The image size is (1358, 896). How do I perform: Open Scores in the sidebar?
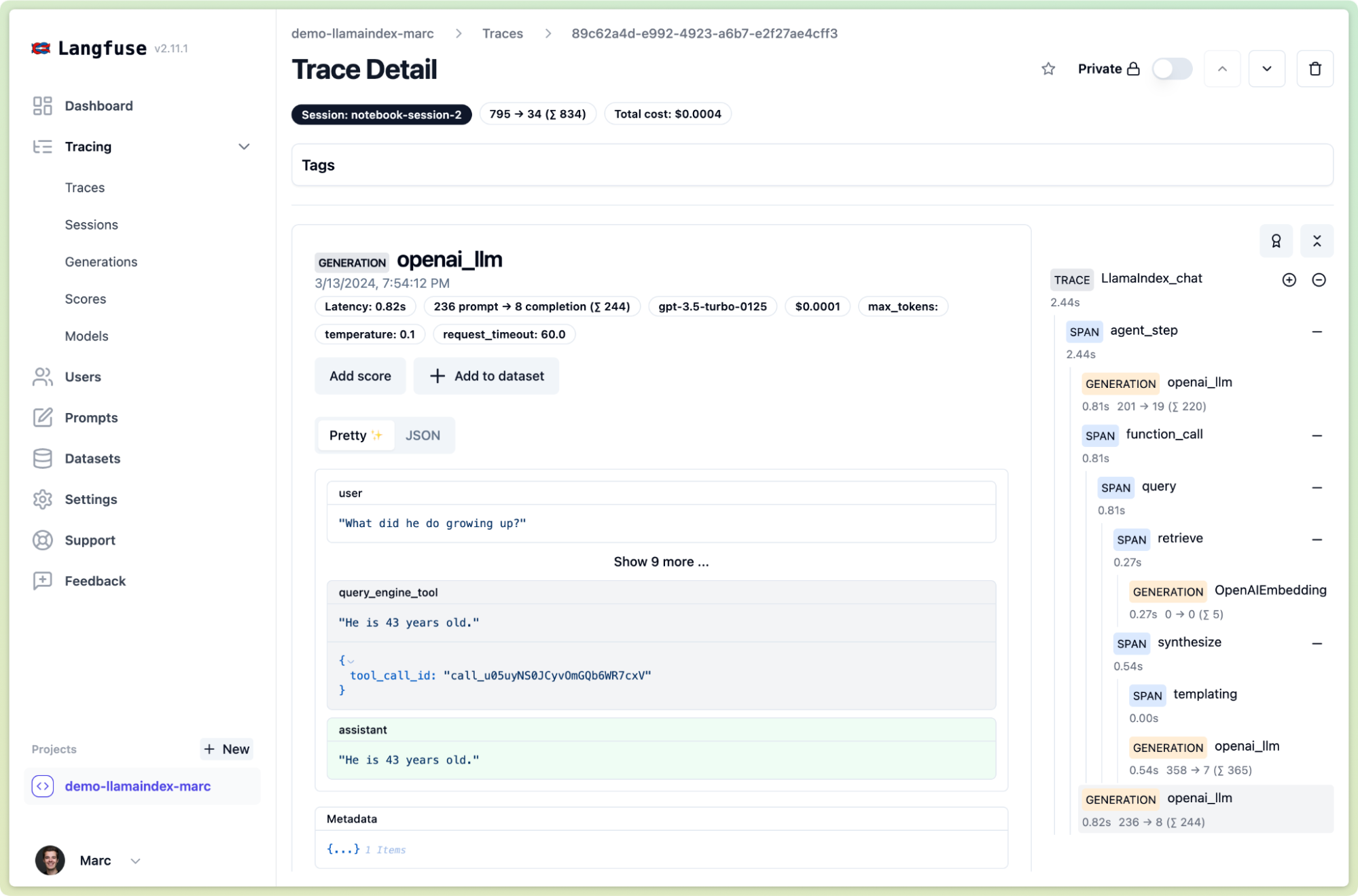[x=86, y=299]
